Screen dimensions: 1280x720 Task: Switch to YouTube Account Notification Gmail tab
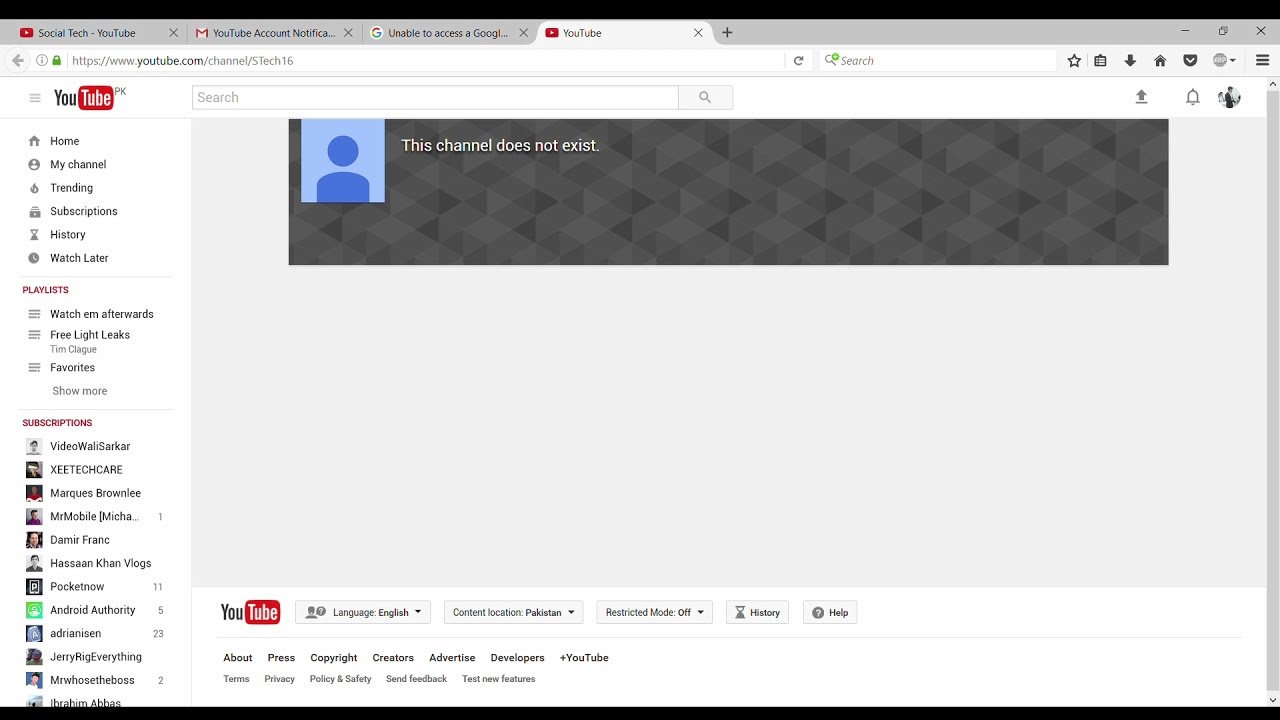pos(274,33)
